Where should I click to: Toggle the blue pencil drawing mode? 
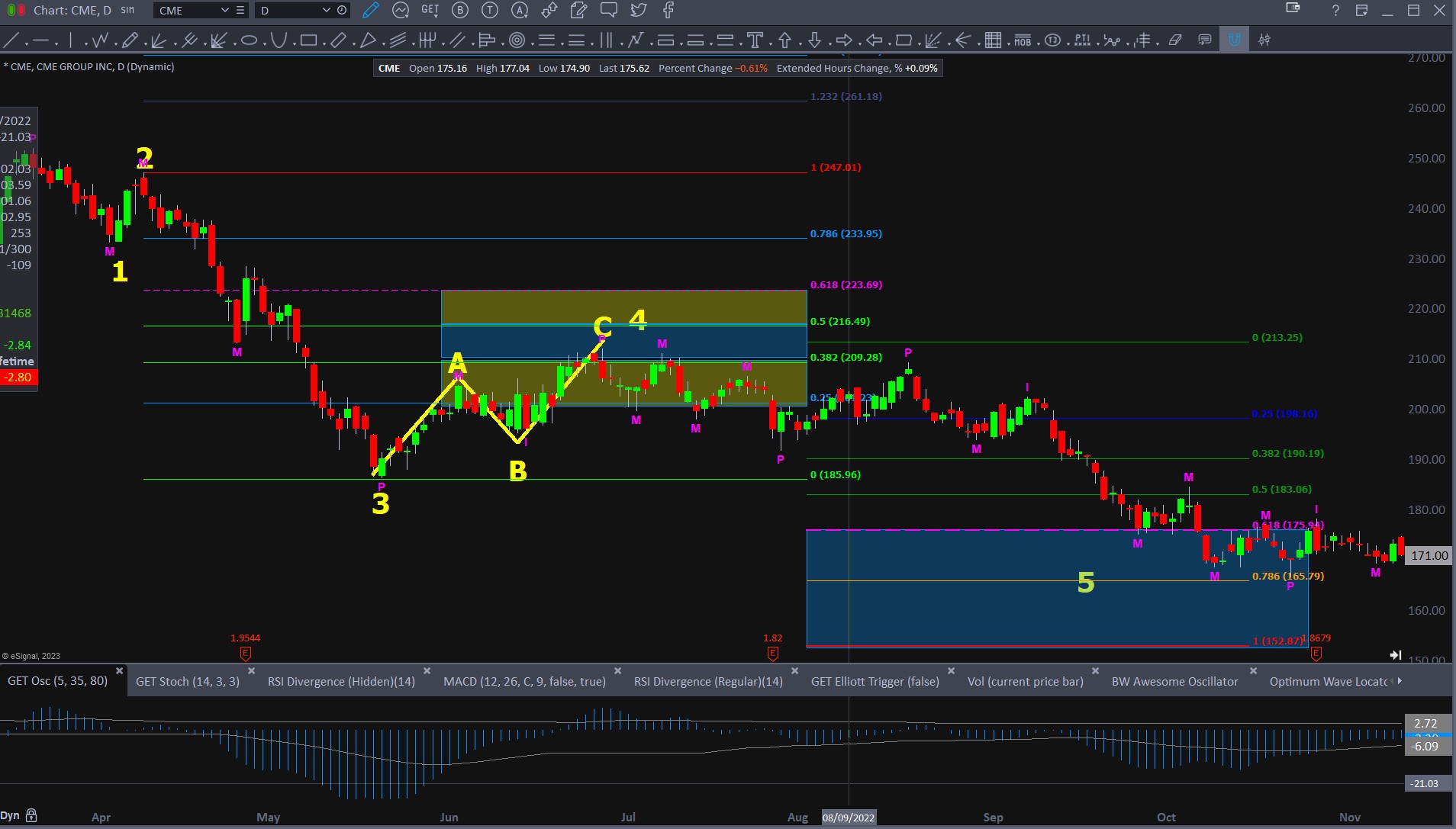pyautogui.click(x=371, y=10)
